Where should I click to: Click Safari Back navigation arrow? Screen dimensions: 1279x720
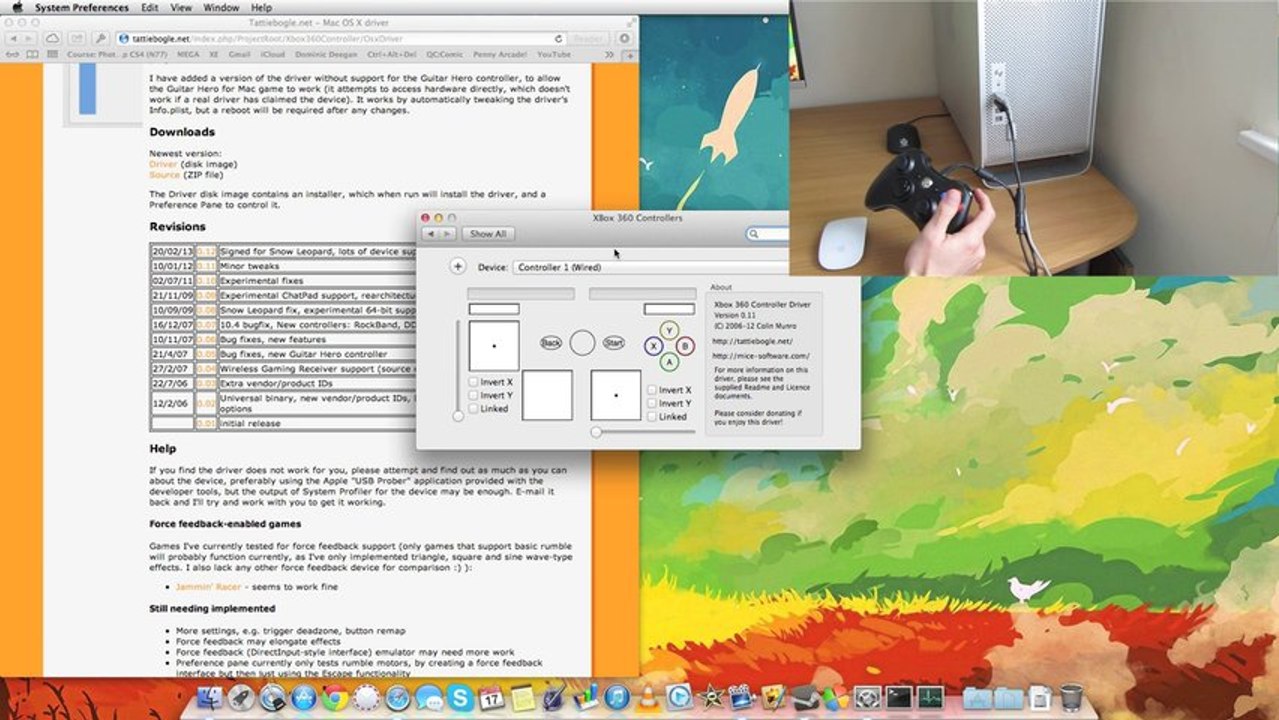point(13,38)
